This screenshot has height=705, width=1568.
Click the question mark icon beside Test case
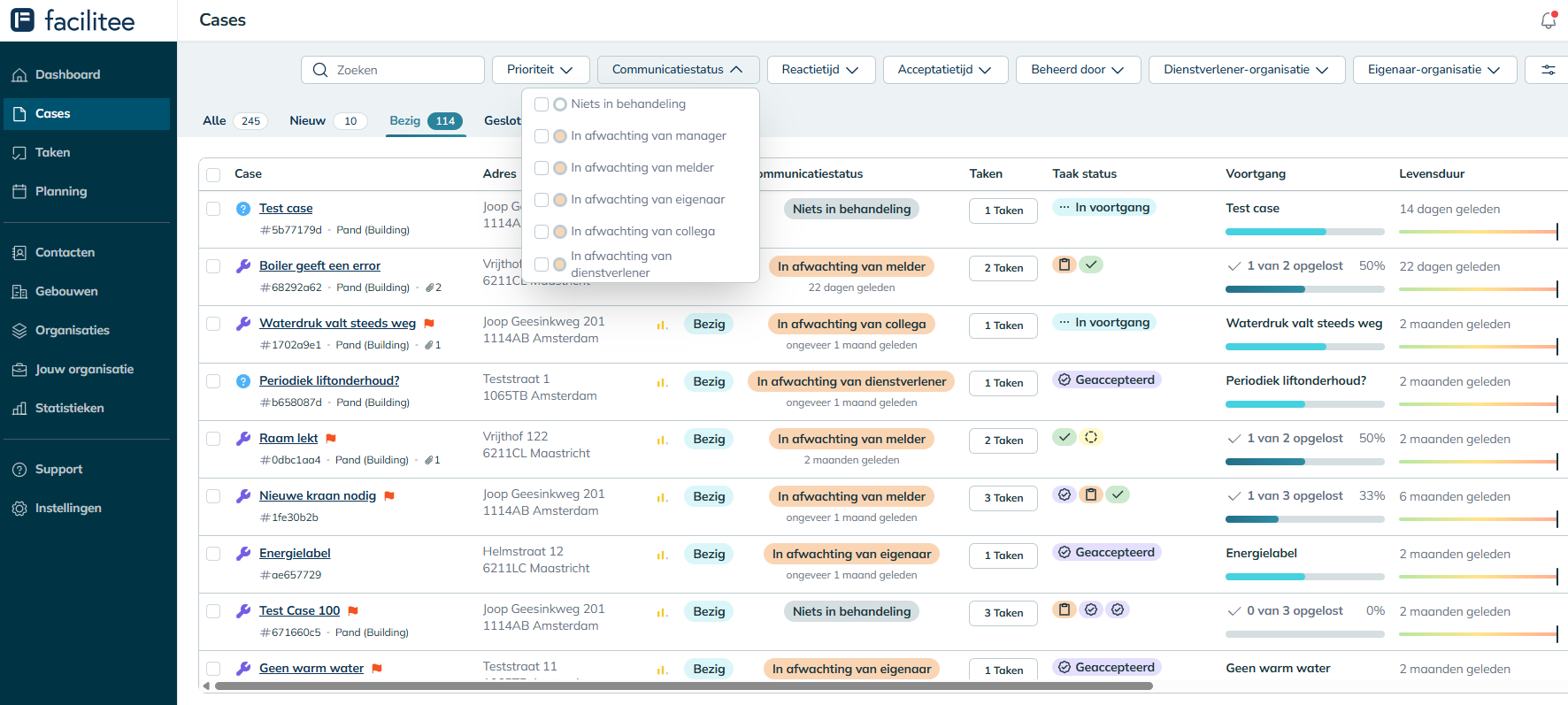coord(243,209)
